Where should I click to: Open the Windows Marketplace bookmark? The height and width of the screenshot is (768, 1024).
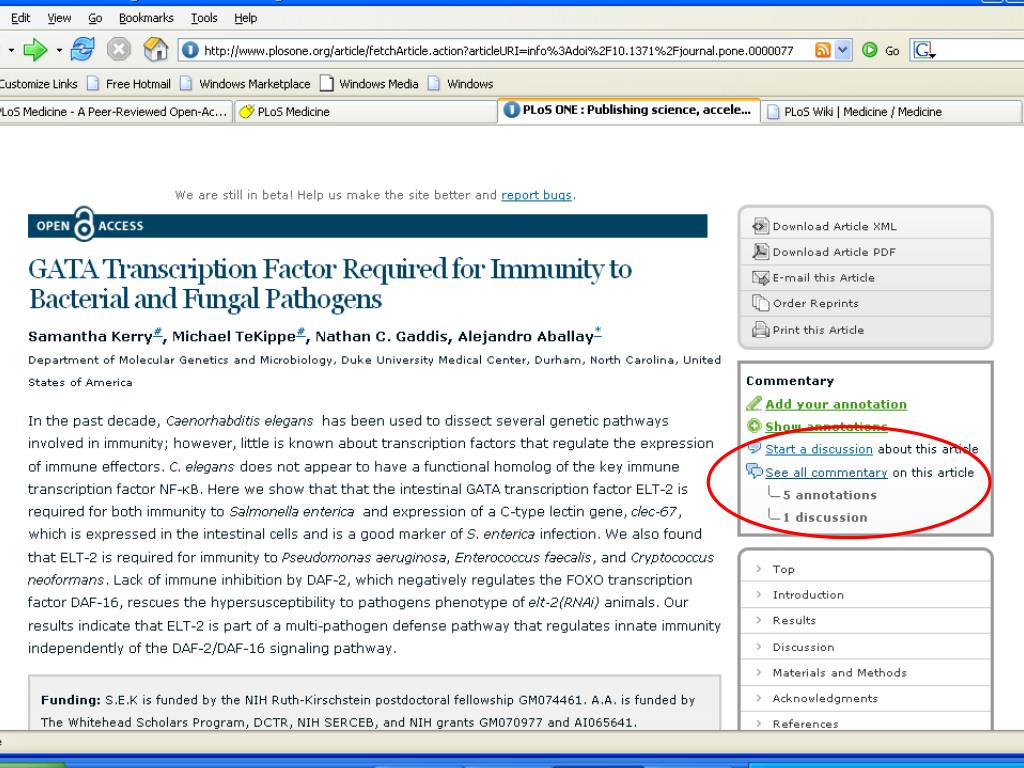point(246,84)
